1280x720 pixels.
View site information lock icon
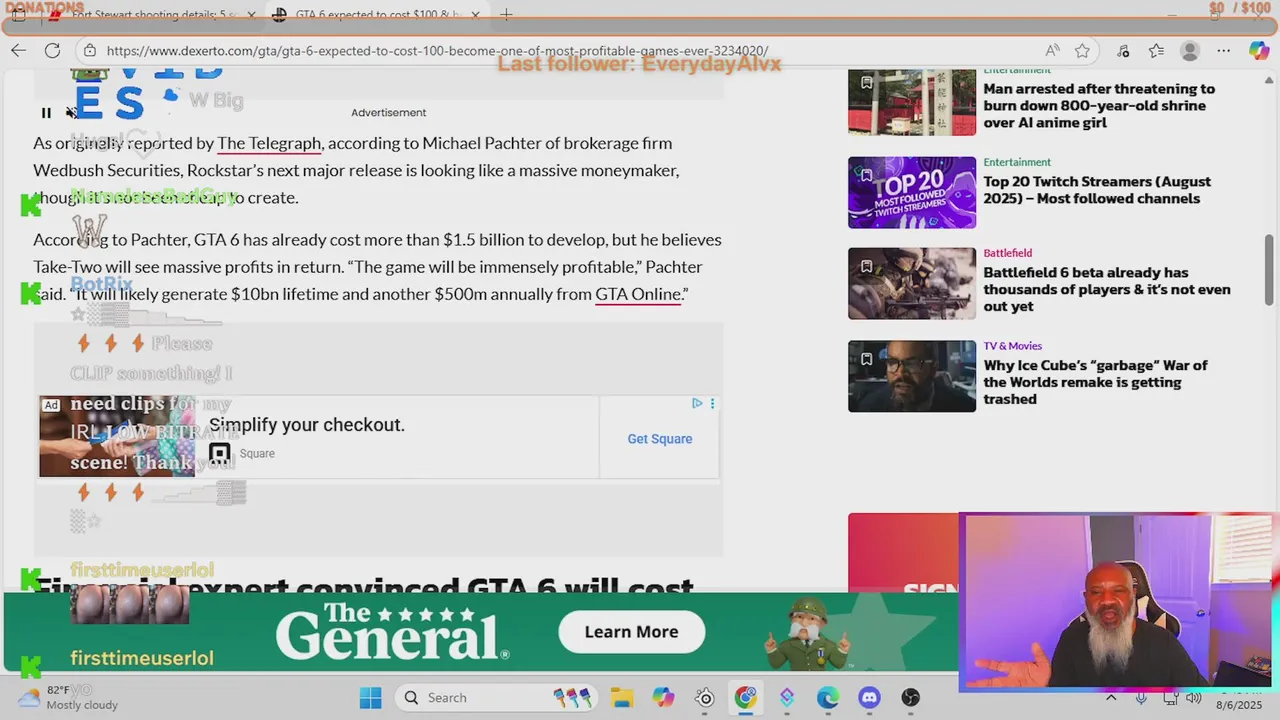point(90,50)
